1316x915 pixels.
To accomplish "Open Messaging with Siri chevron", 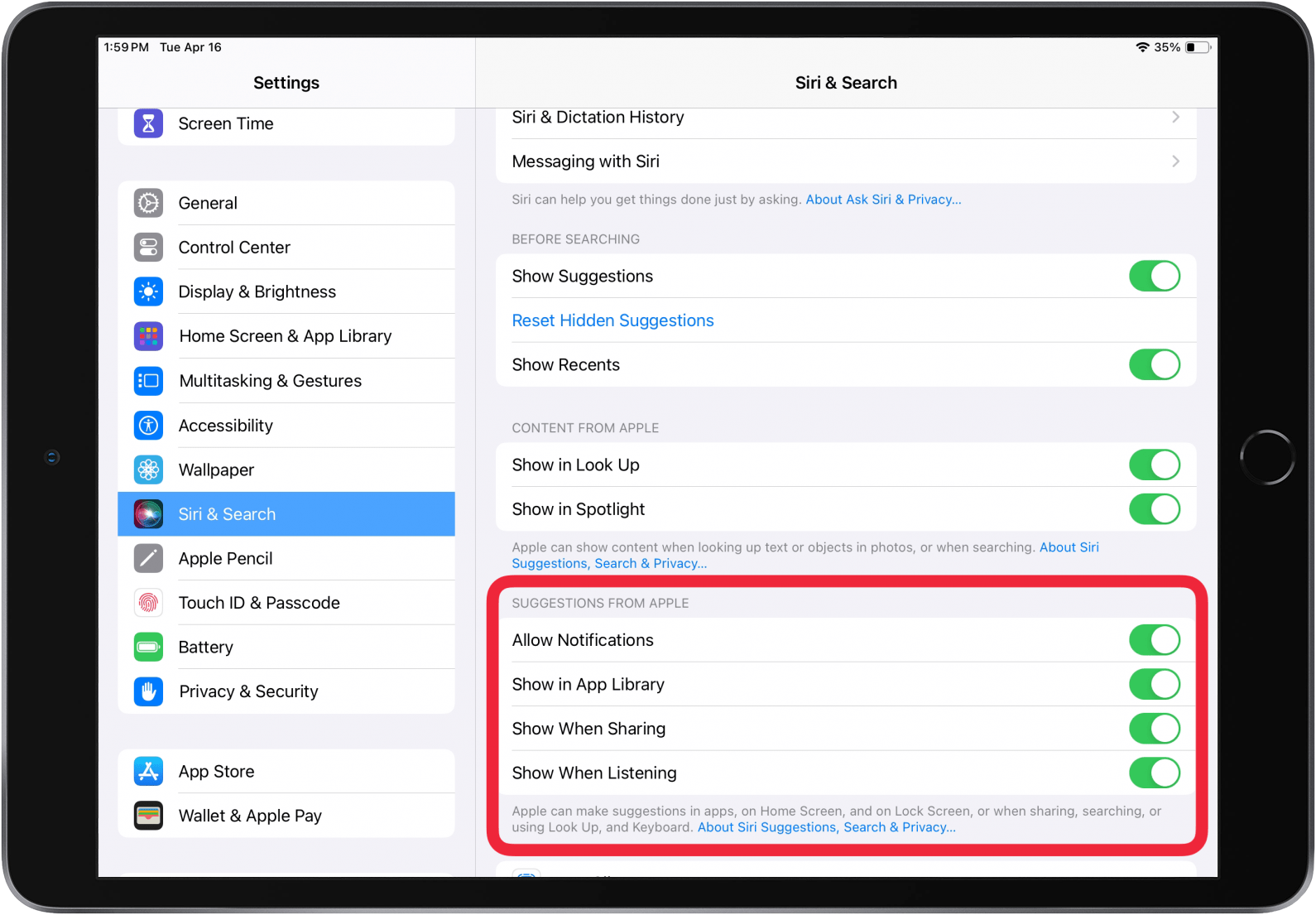I will [x=1175, y=161].
